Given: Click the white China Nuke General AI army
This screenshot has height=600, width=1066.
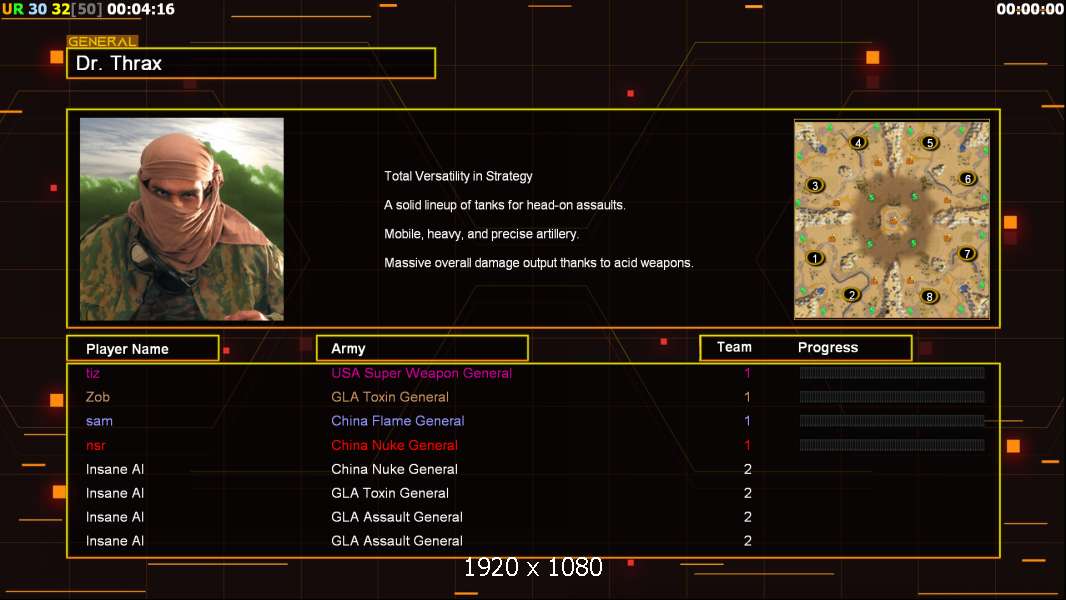Looking at the screenshot, I should point(394,470).
